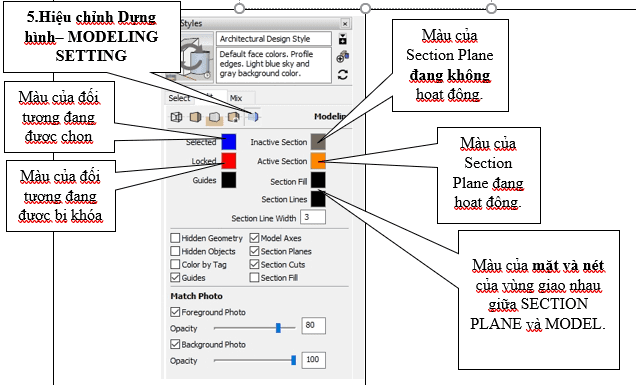
Task: Open Face settings icon in Styles
Action: (x=195, y=117)
